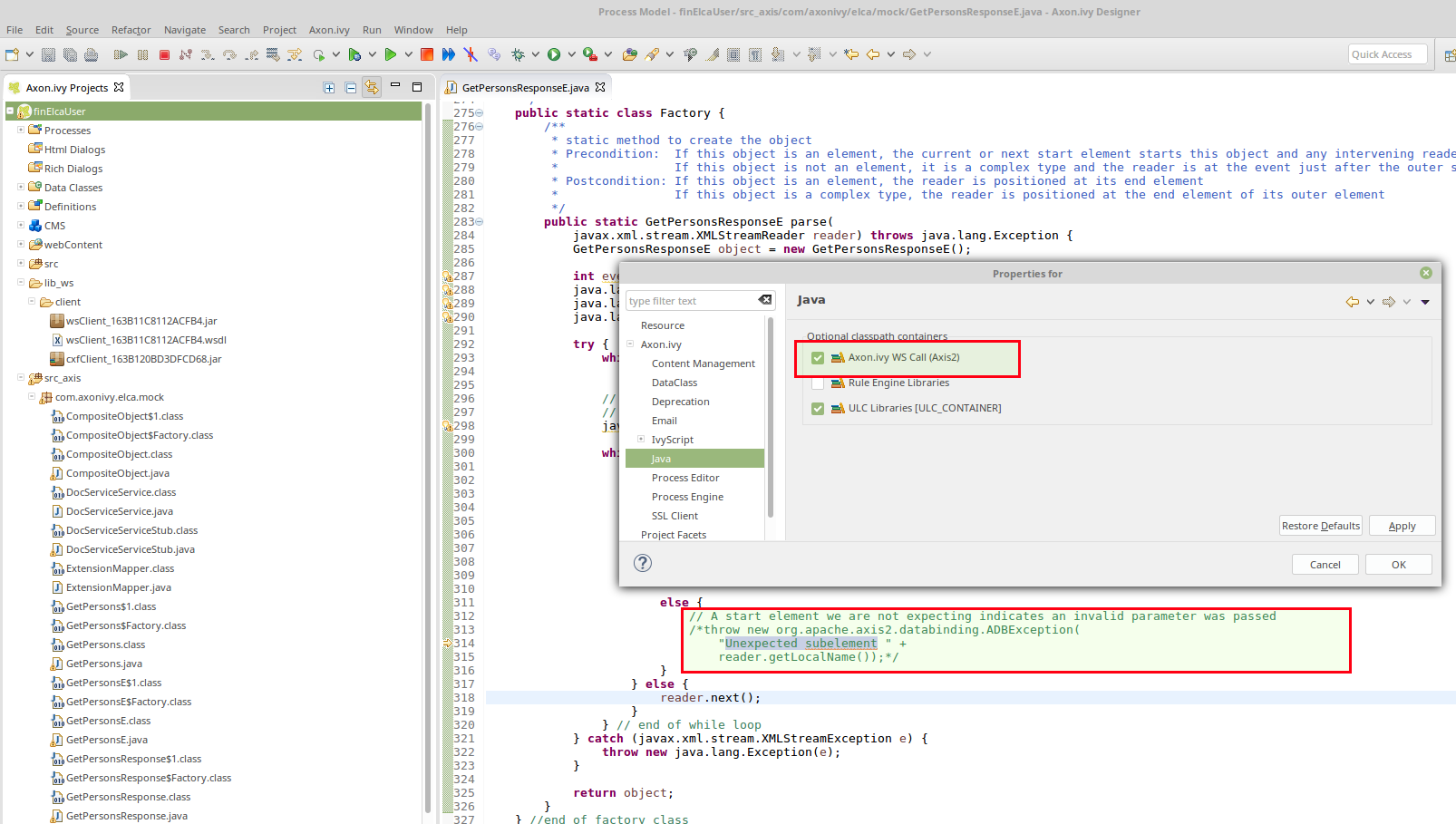Collapse the src_axis folder node
1456x824 pixels.
pyautogui.click(x=21, y=377)
